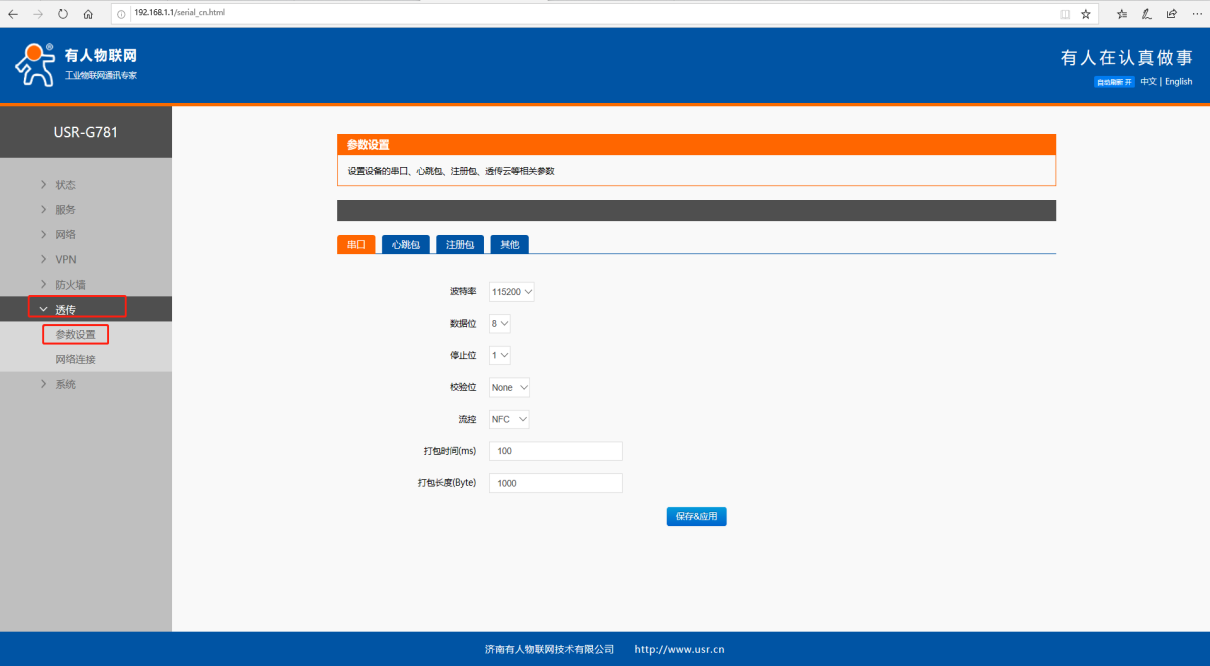1210x666 pixels.
Task: Click the 保存&应用 button
Action: pos(696,517)
